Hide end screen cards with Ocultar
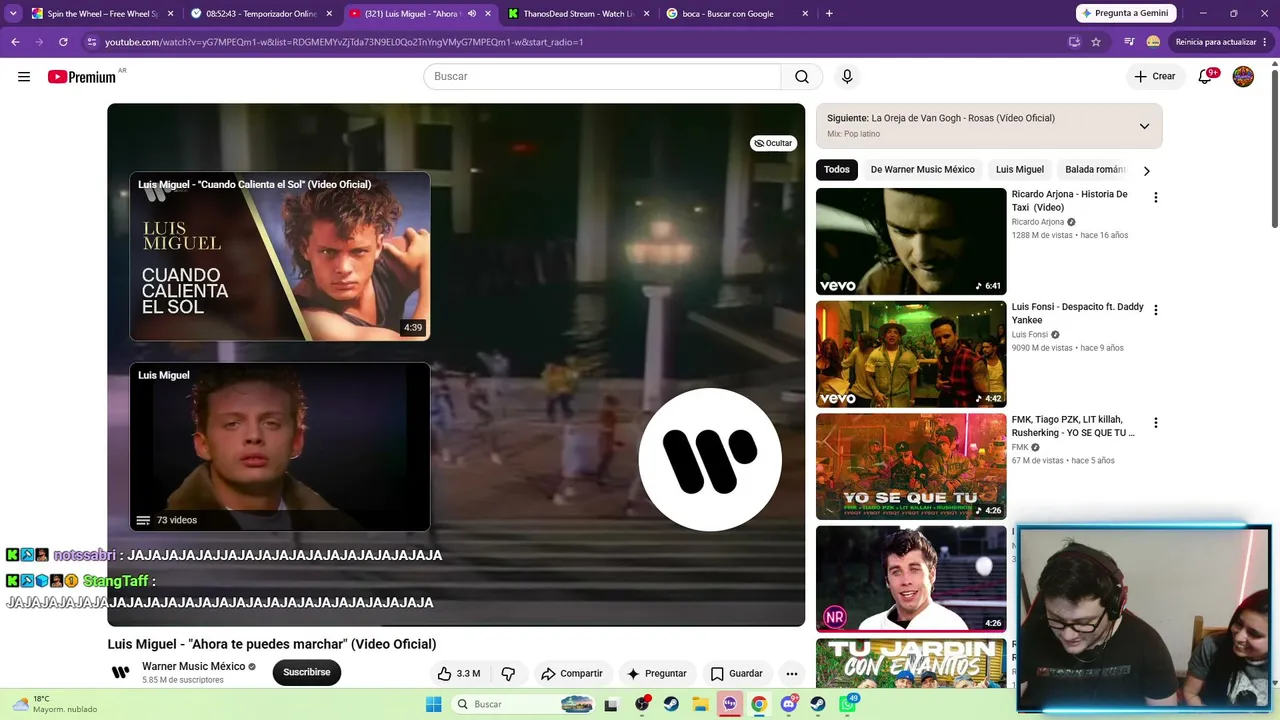 (x=773, y=143)
